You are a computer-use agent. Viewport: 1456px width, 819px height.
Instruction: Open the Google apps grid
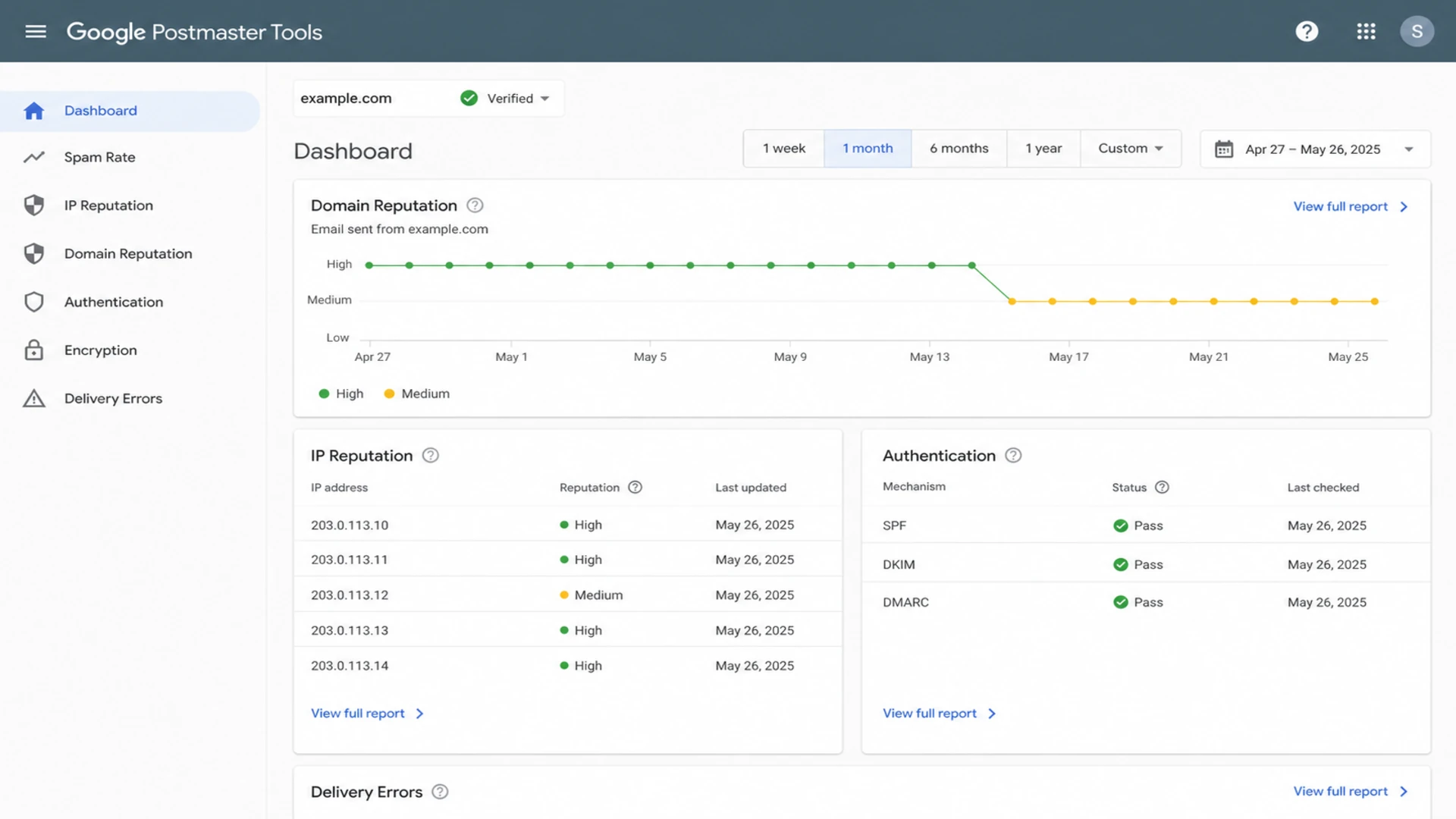(1366, 31)
